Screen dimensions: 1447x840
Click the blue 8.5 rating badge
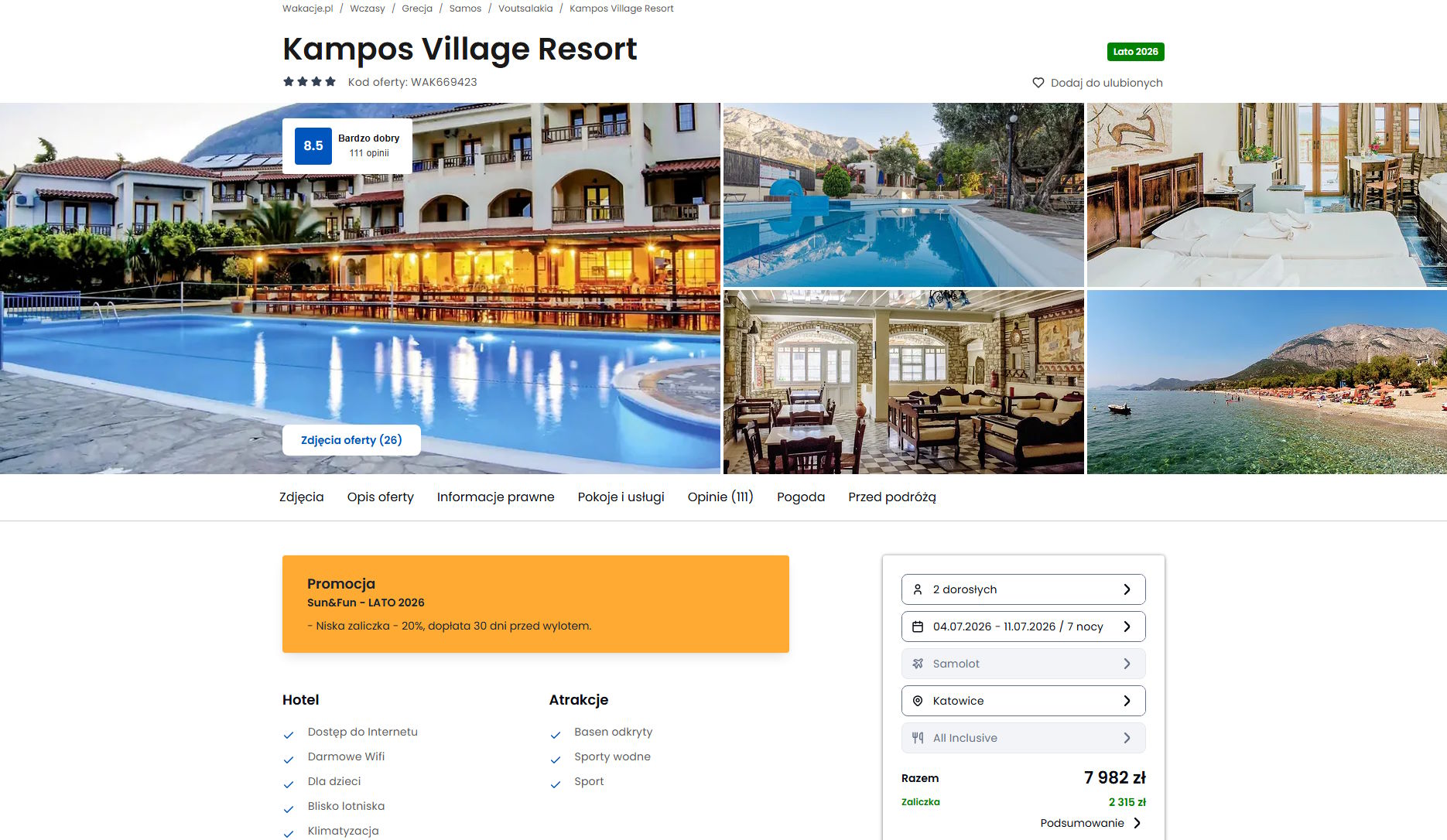(313, 146)
